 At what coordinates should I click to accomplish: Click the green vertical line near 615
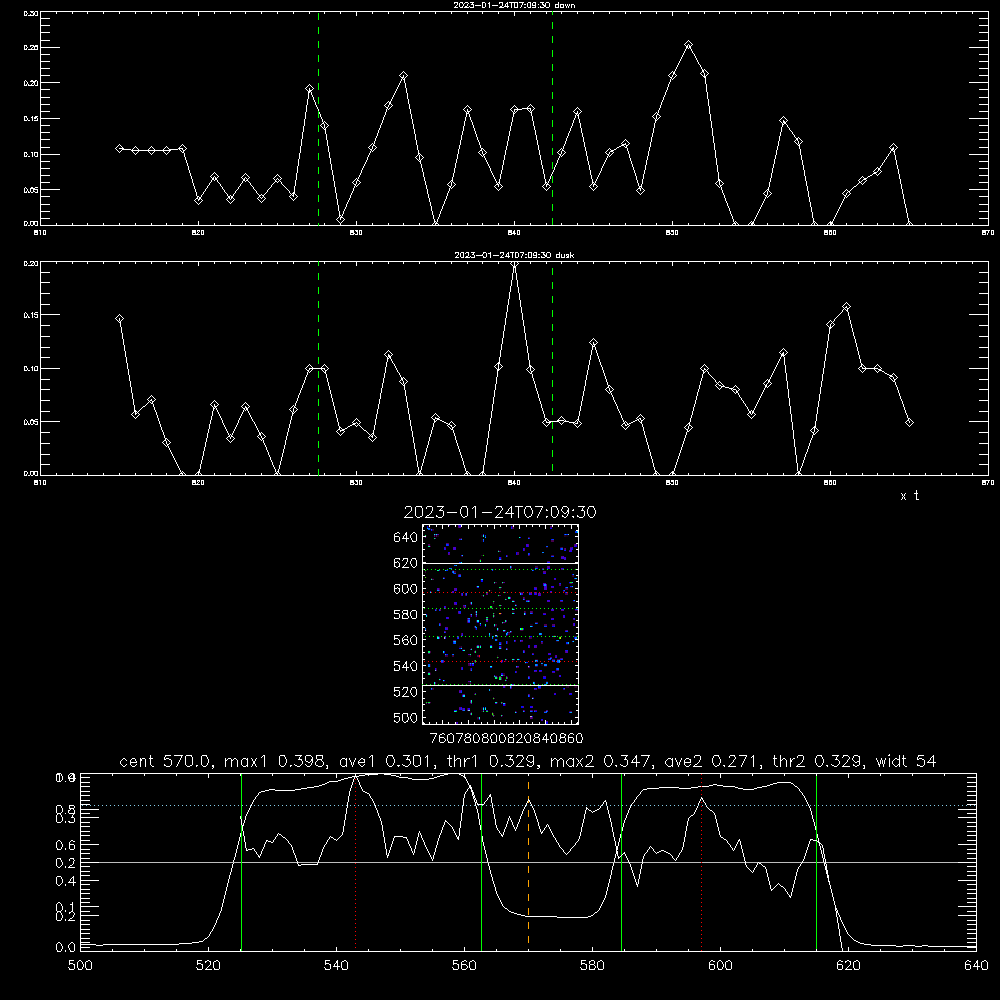pyautogui.click(x=816, y=862)
